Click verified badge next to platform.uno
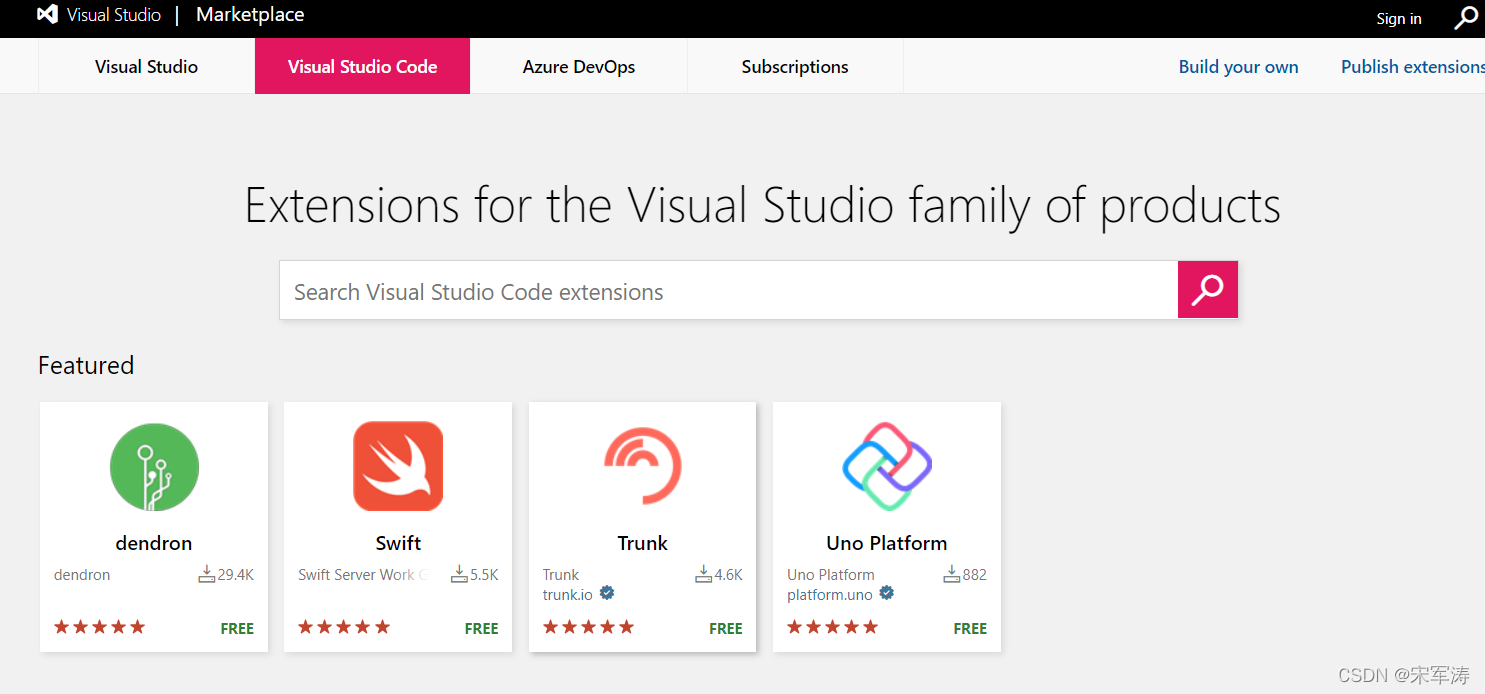1485x694 pixels. 886,593
